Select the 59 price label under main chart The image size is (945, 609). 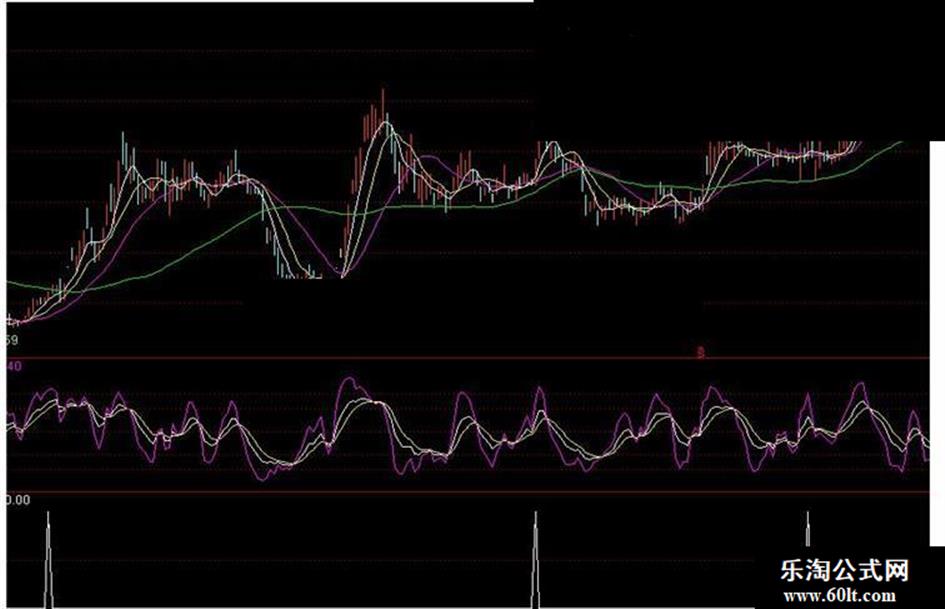click(x=12, y=340)
